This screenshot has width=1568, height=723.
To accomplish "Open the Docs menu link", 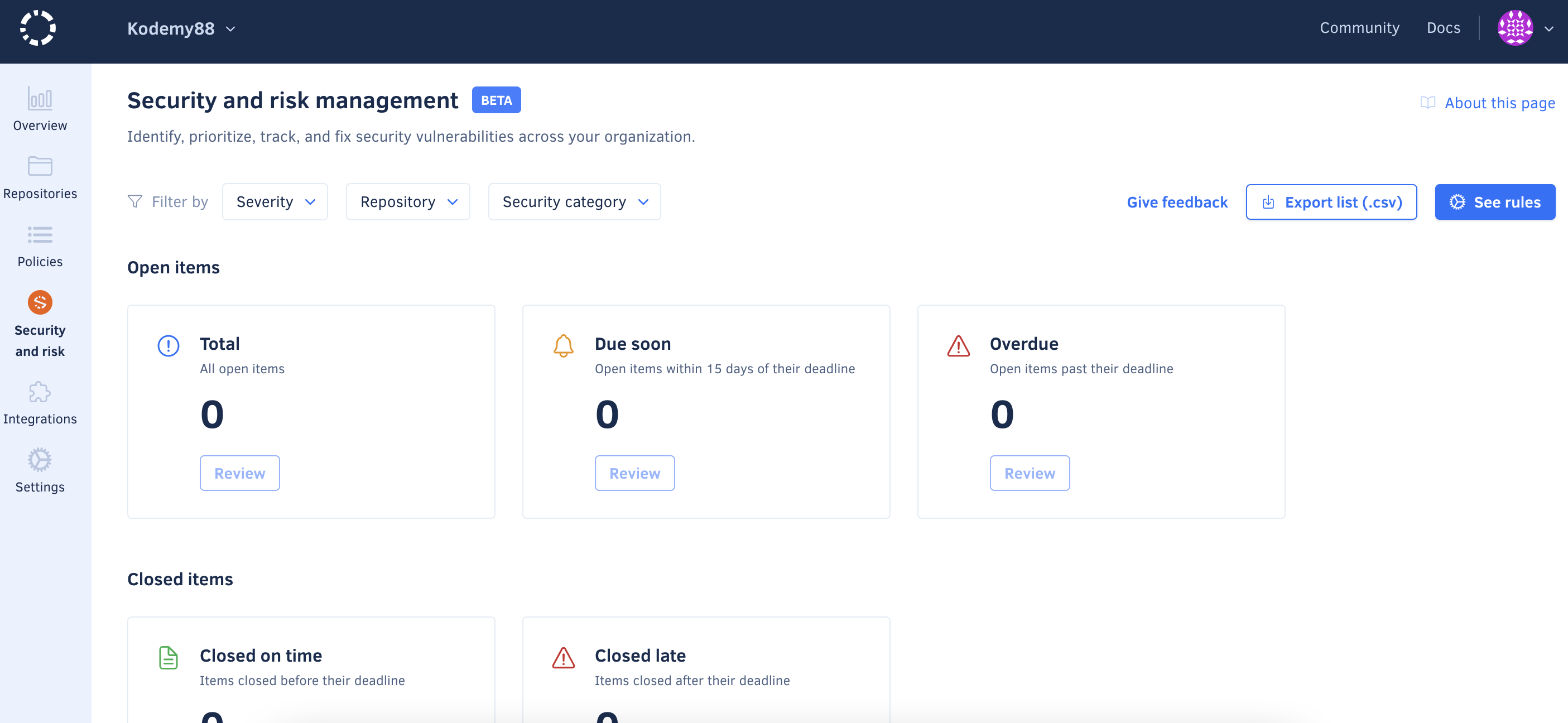I will tap(1442, 28).
